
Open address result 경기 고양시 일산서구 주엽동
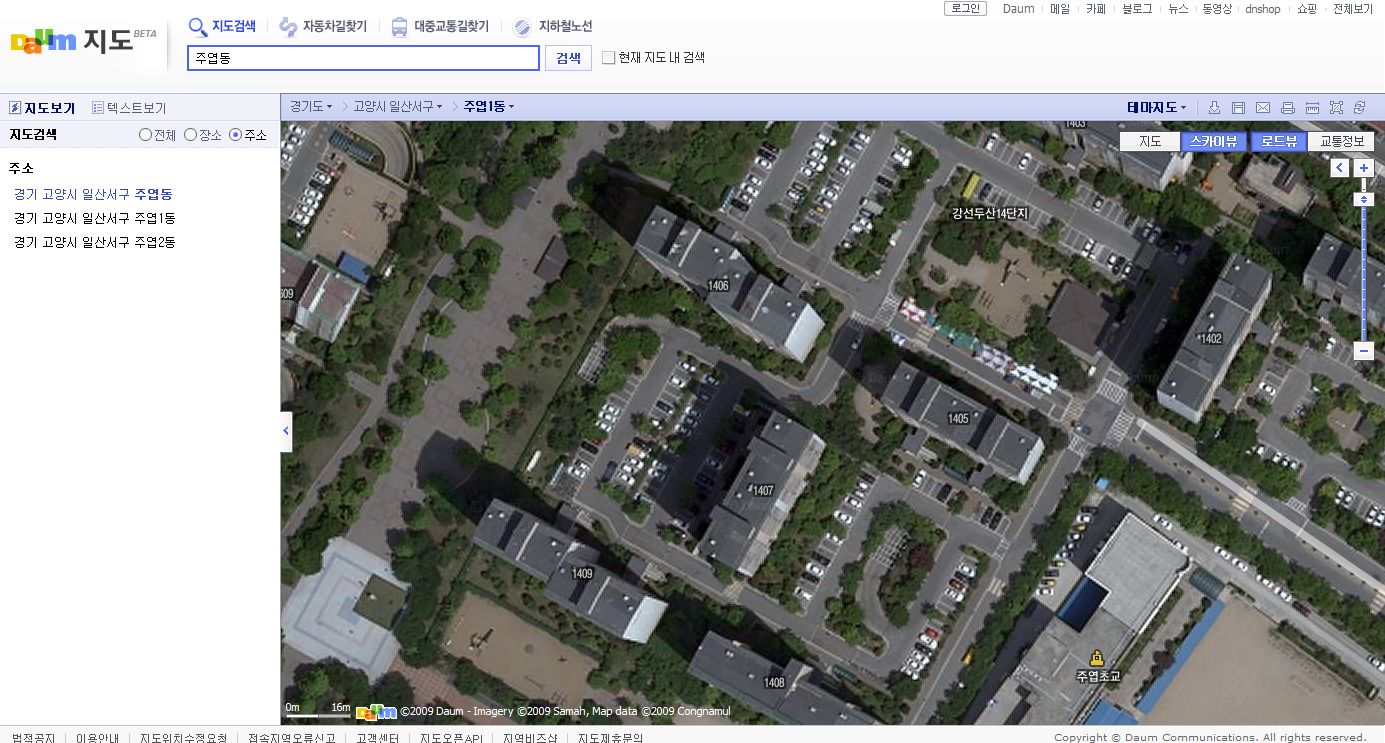coord(93,194)
